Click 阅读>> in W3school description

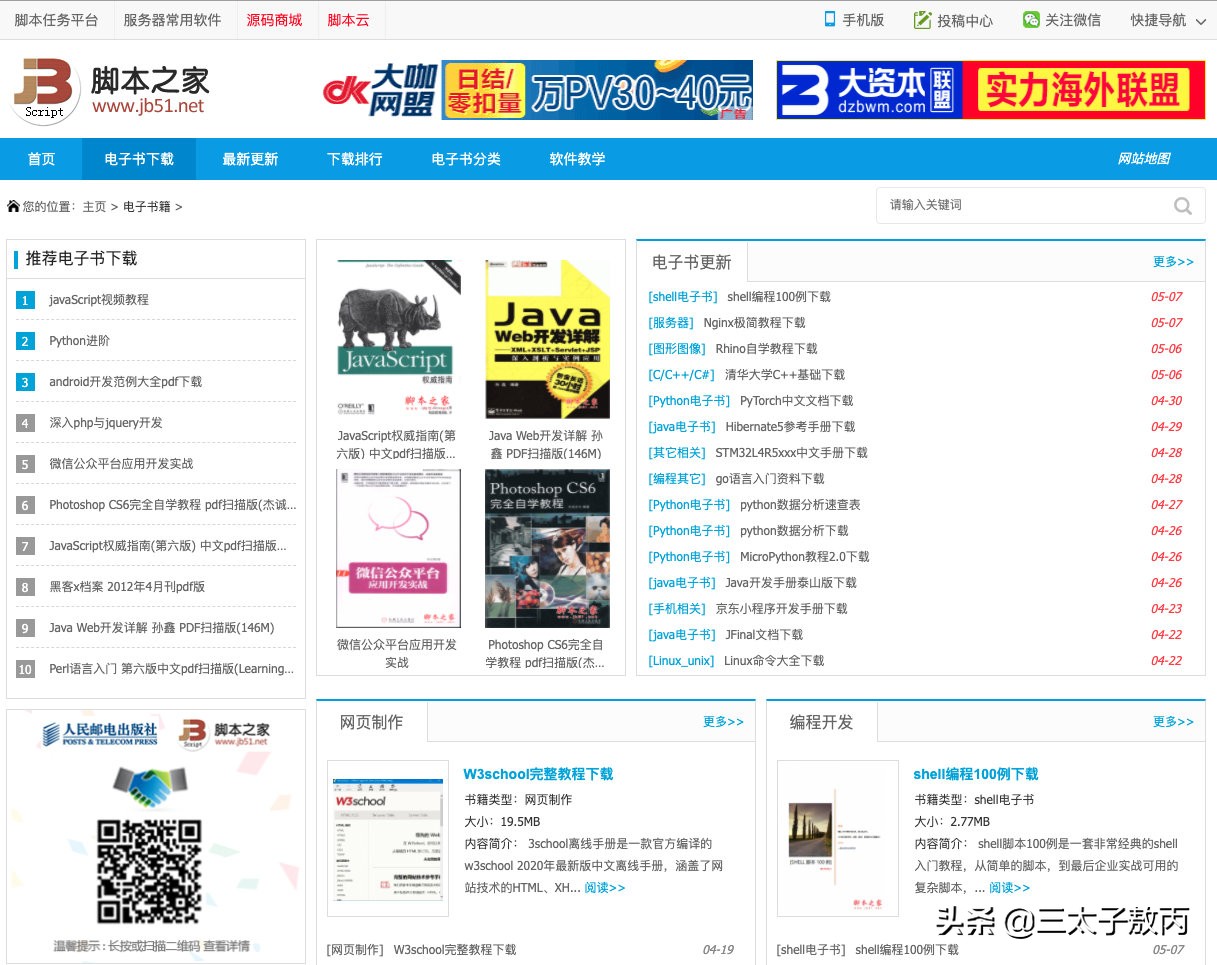pyautogui.click(x=605, y=888)
